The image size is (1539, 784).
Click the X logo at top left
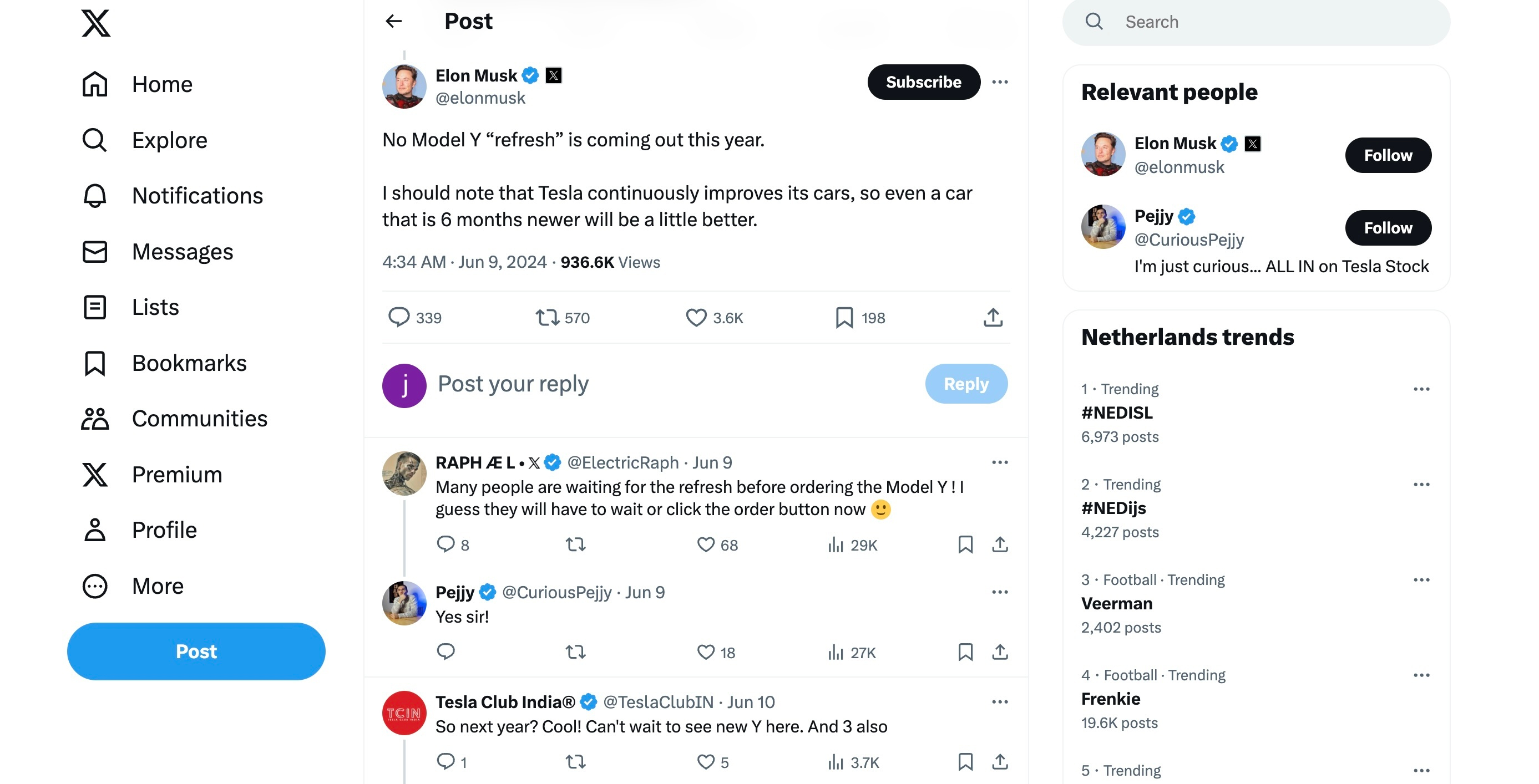[96, 24]
